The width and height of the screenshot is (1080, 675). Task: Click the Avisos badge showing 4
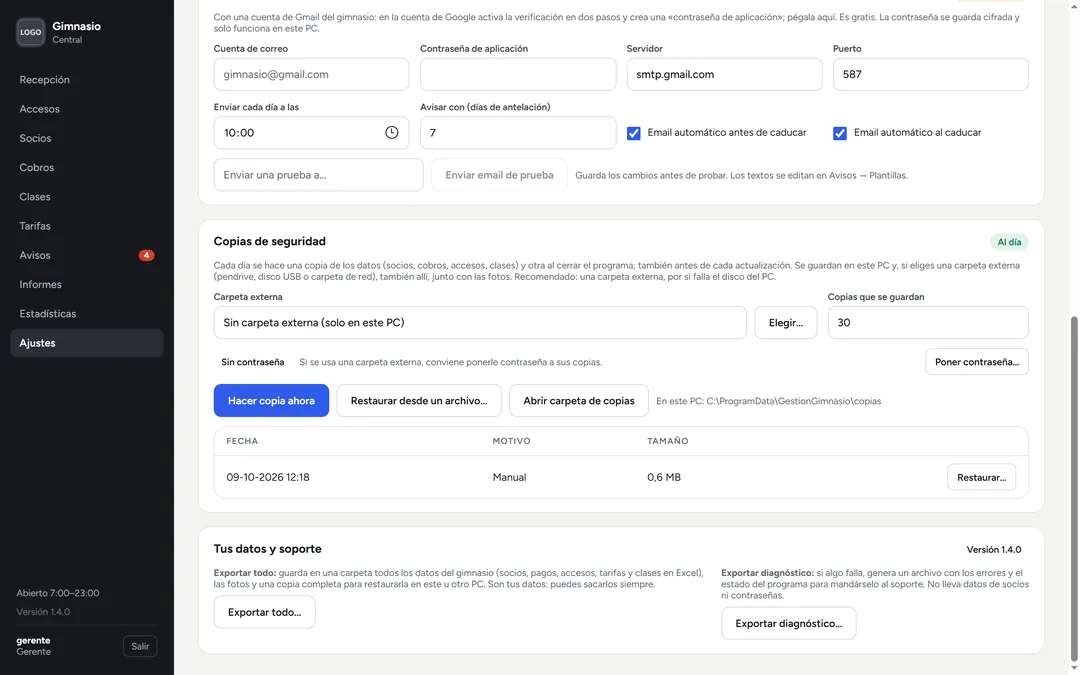(146, 256)
